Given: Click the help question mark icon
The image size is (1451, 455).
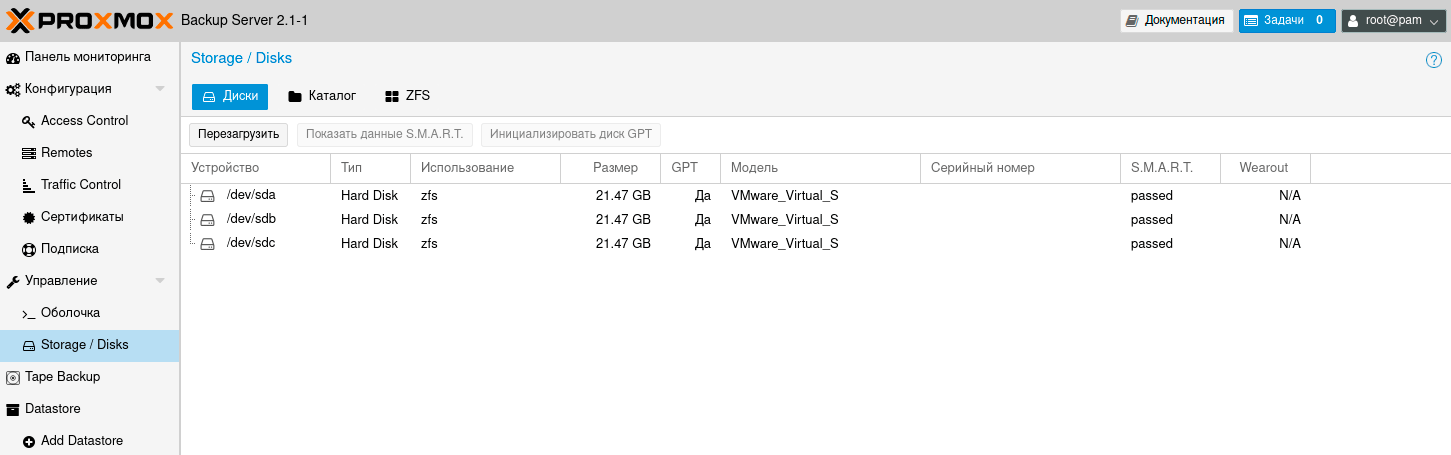Looking at the screenshot, I should (1433, 60).
